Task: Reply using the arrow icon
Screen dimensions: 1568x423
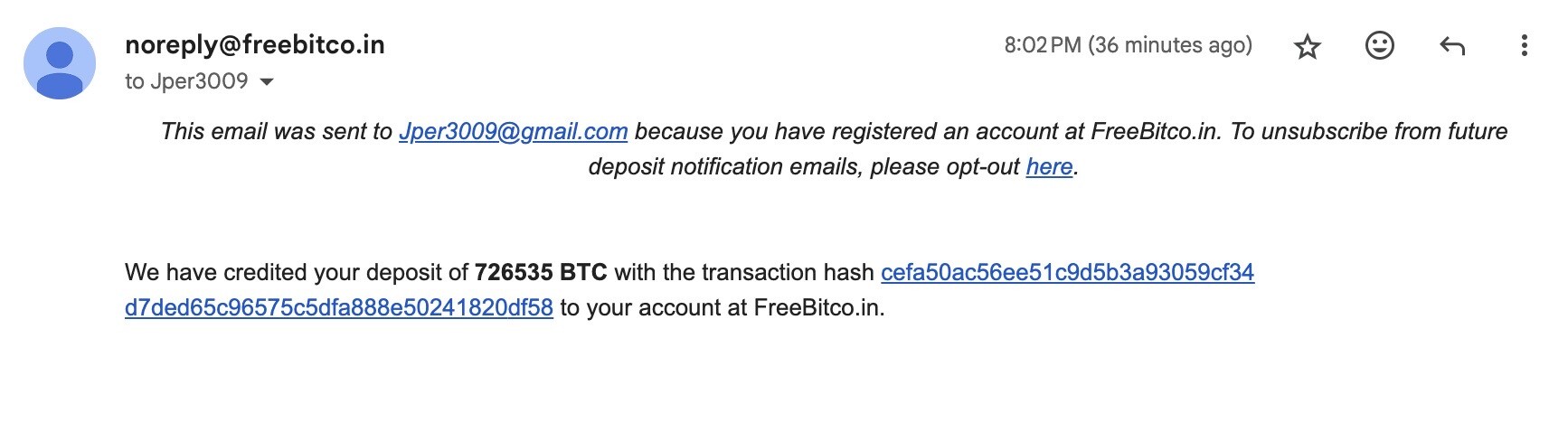Action: click(x=1452, y=45)
